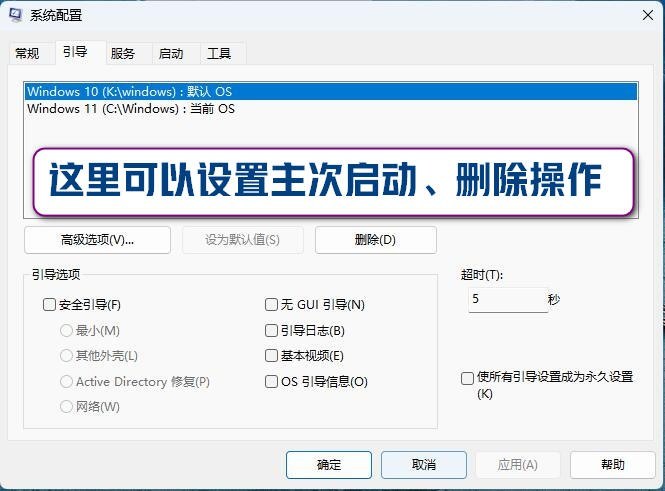Enable the 安全引导(F) checkbox
Image resolution: width=665 pixels, height=491 pixels.
pos(50,305)
